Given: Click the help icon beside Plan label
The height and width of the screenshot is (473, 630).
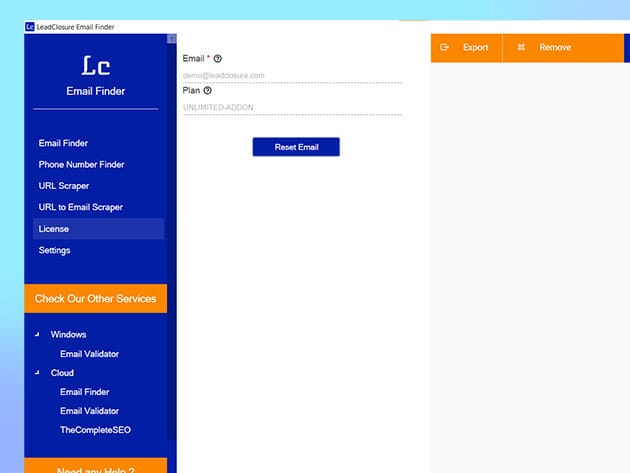Looking at the screenshot, I should click(208, 90).
